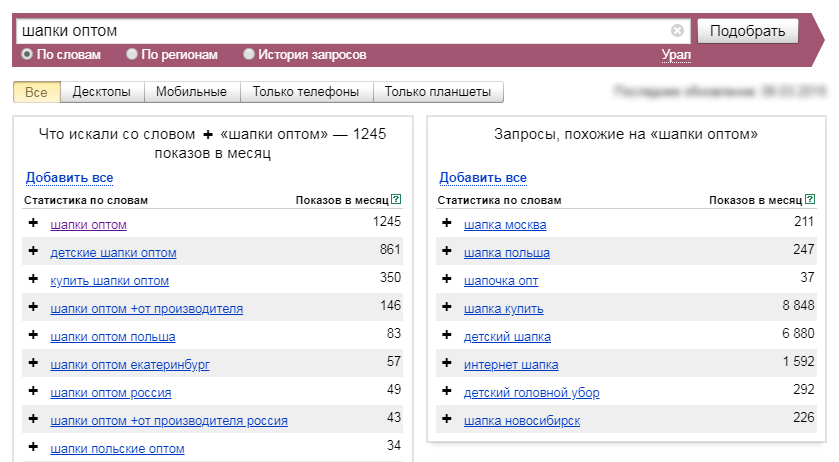Open the 'шапка польша' link

coord(507,253)
